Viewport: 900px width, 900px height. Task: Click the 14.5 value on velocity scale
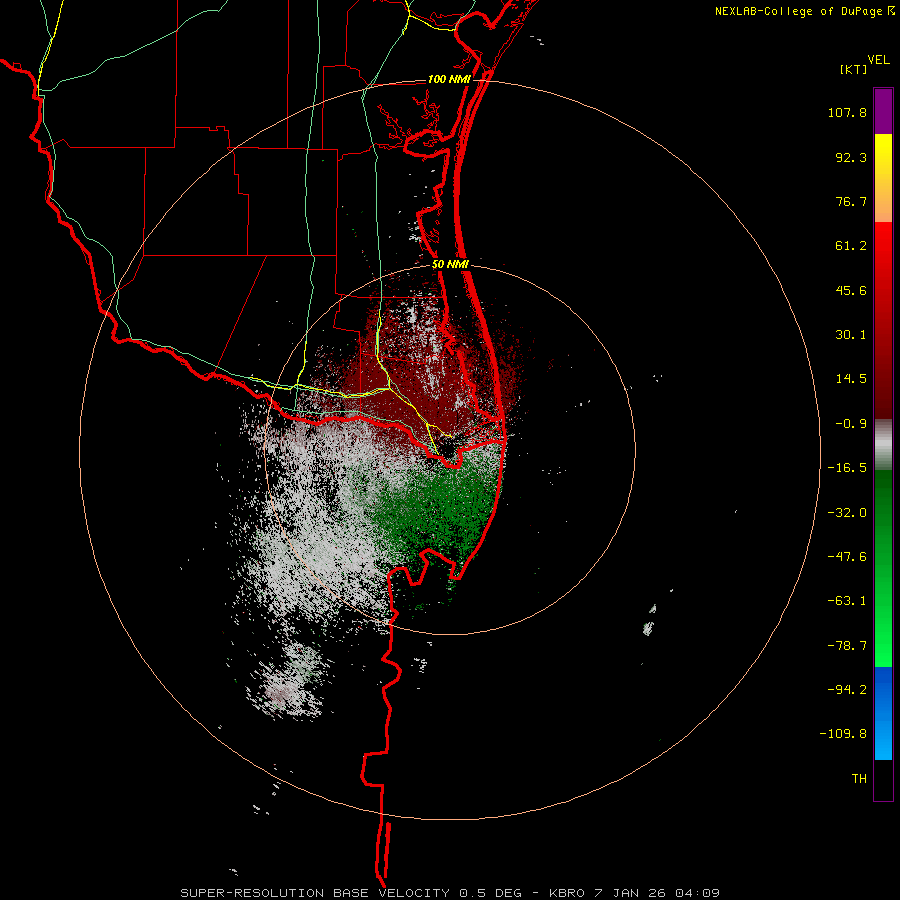(851, 379)
